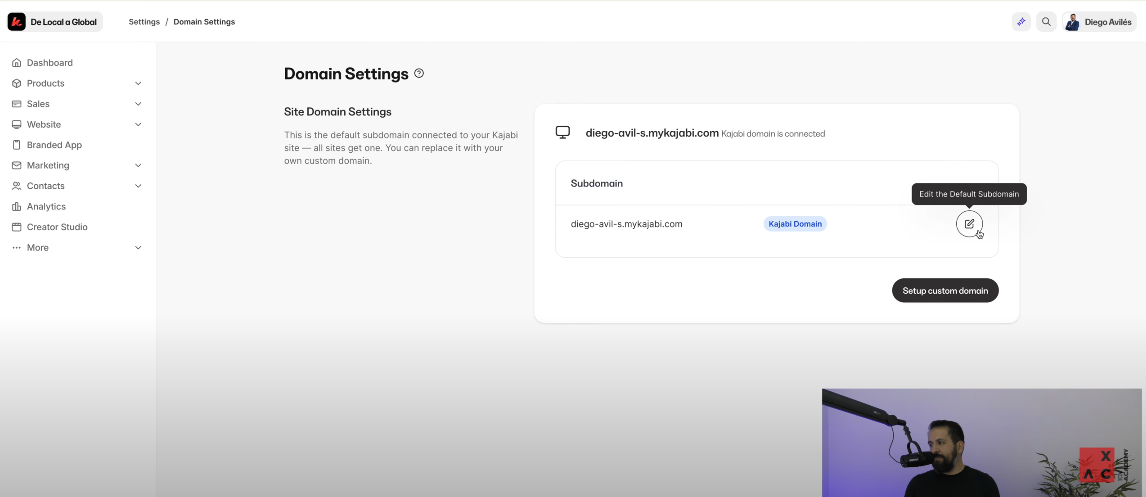
Task: Click the help icon beside Domain Settings
Action: click(419, 73)
